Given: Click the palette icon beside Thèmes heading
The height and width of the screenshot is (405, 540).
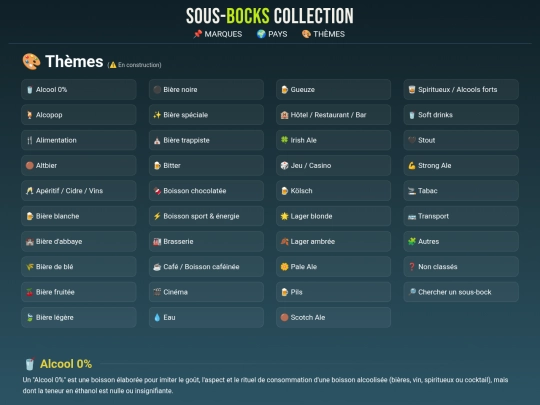Looking at the screenshot, I should [31, 62].
